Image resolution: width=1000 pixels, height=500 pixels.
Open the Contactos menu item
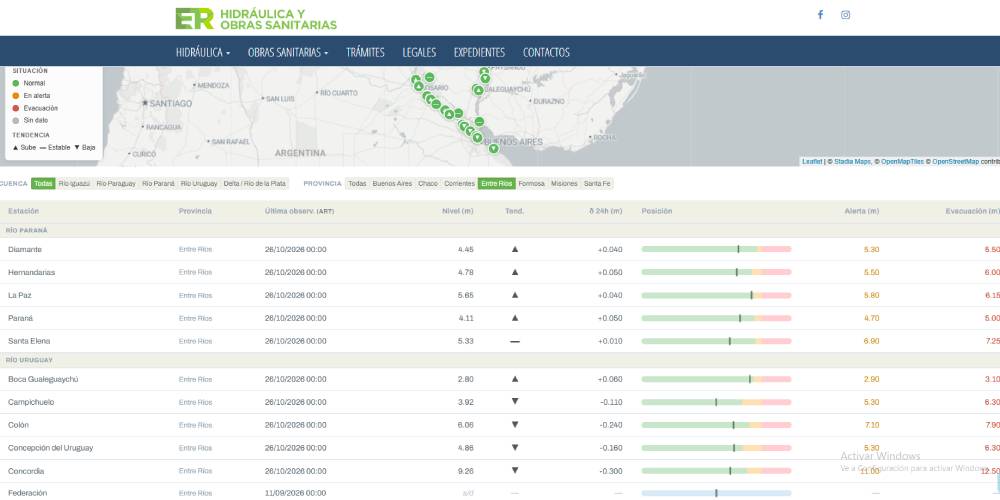click(x=546, y=52)
